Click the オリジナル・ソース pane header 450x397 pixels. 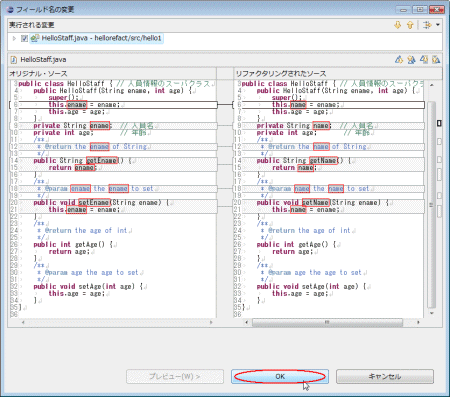[x=38, y=73]
